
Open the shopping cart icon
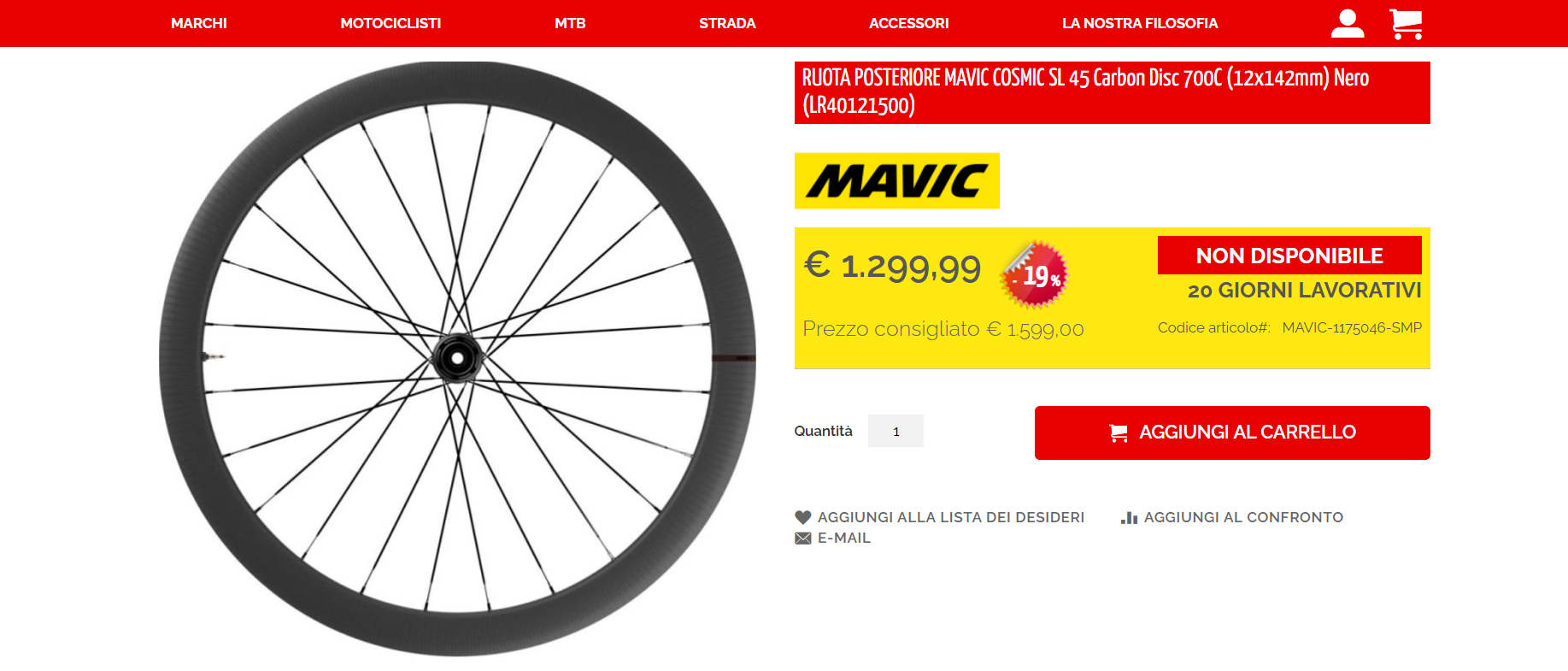[1406, 23]
